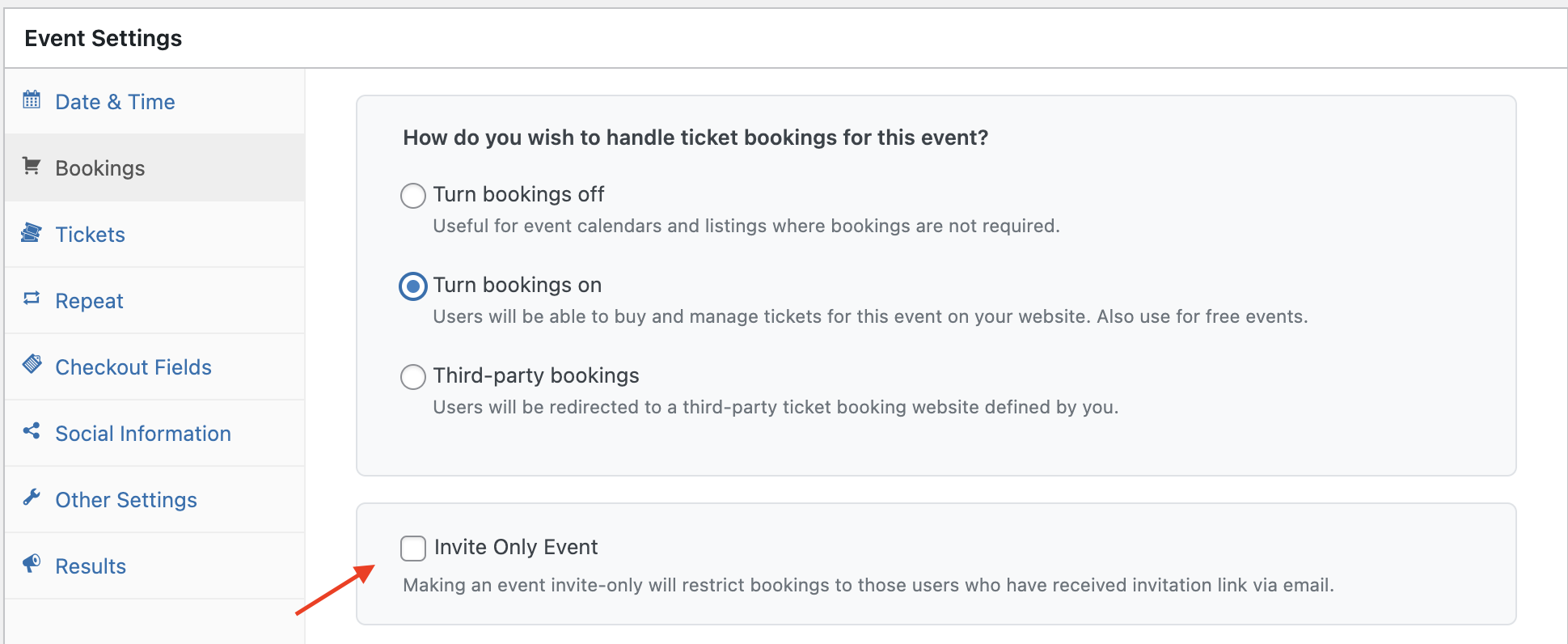Click the calendar icon beside Date & Time
The width and height of the screenshot is (1568, 644).
32,100
